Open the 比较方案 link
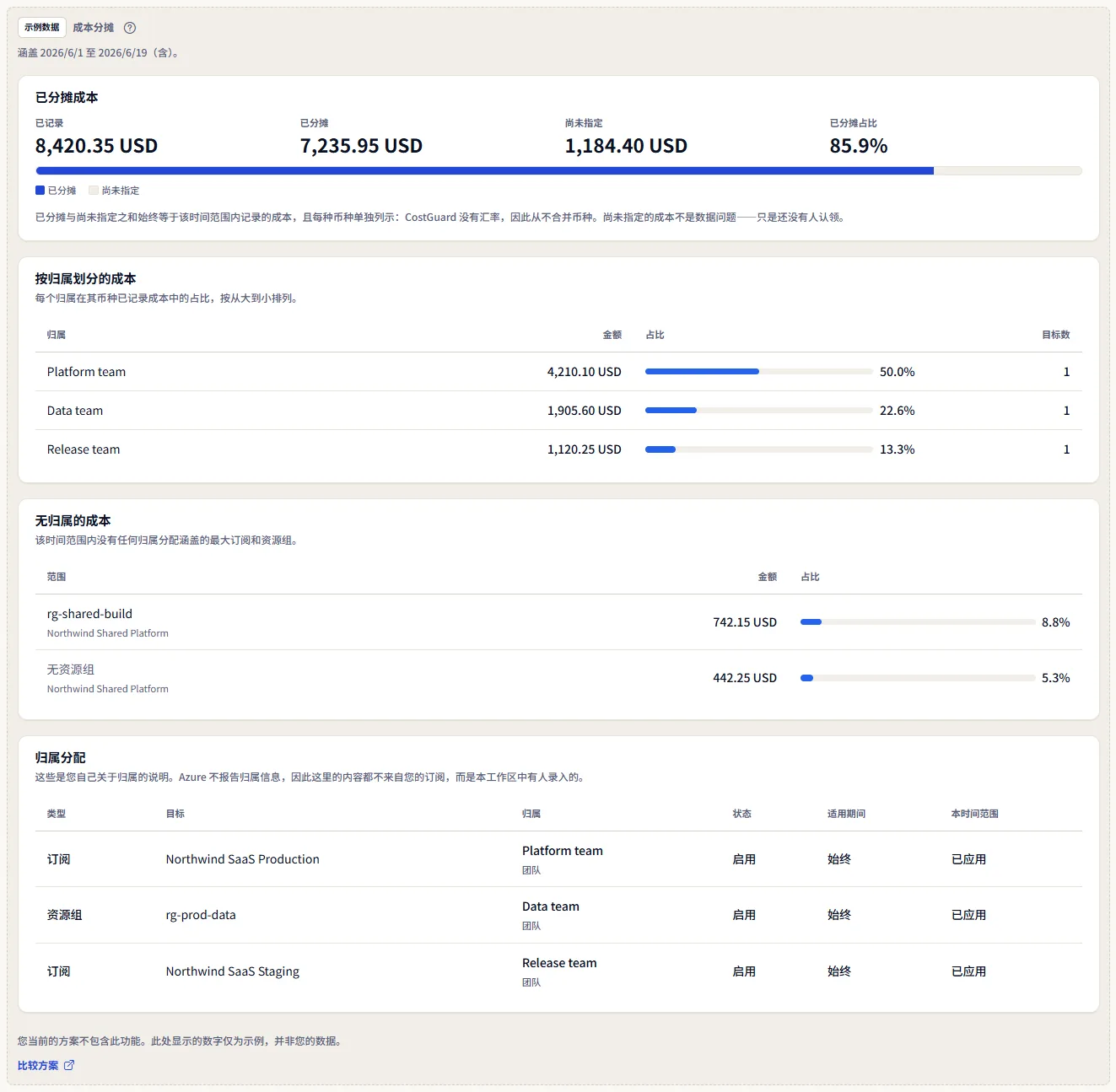The image size is (1116, 1092). click(x=38, y=1065)
